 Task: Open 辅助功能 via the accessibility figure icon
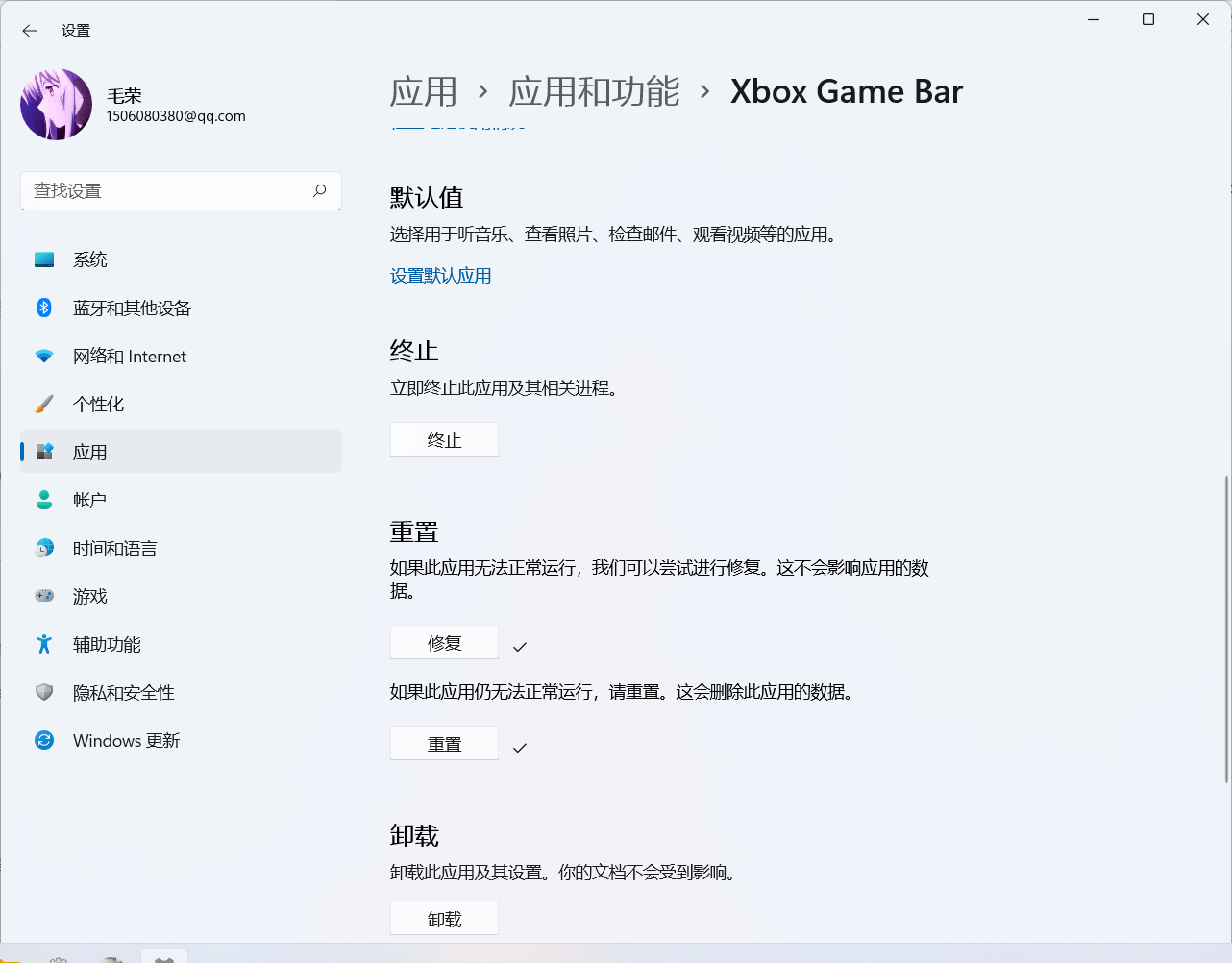44,644
